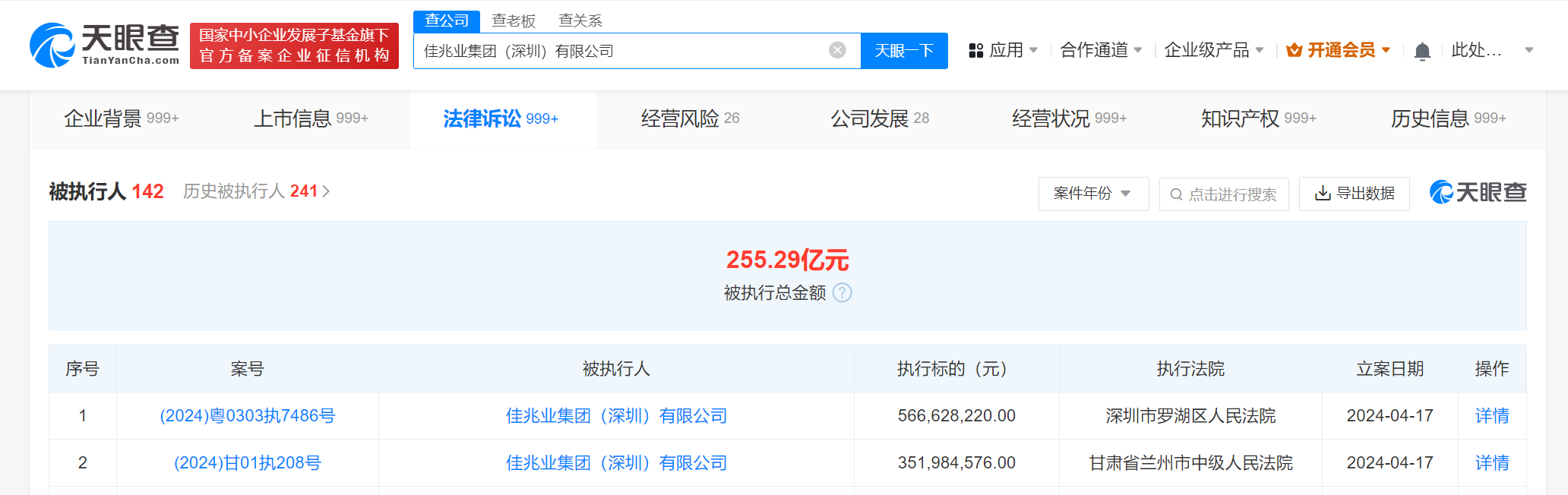Clear the search box text
This screenshot has height=495, width=1568.
pyautogui.click(x=837, y=50)
